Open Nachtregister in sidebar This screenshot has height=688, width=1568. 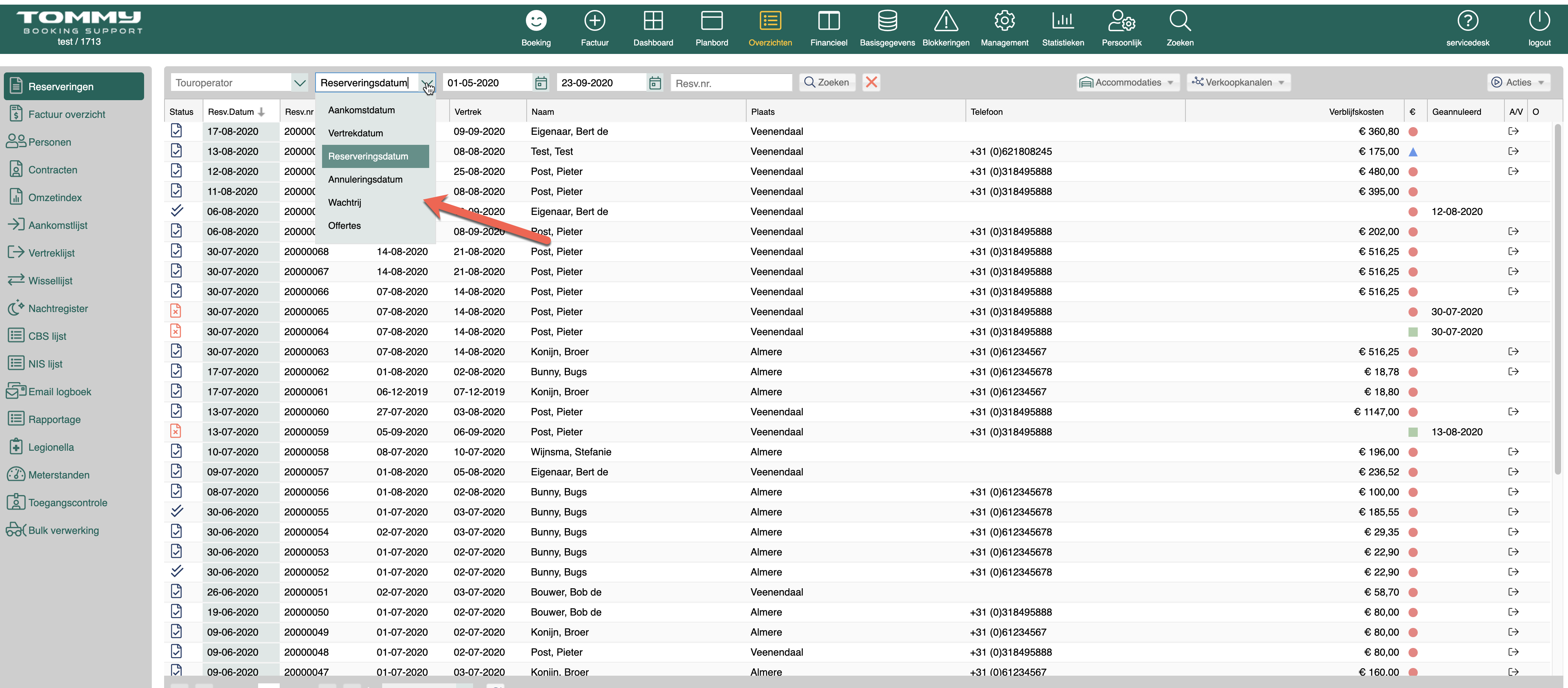(x=74, y=308)
